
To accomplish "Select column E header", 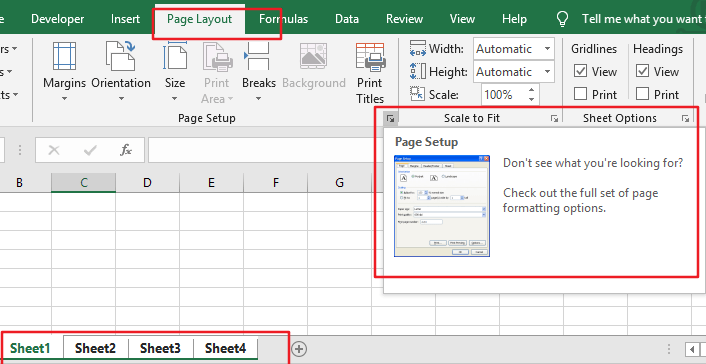I will point(211,182).
